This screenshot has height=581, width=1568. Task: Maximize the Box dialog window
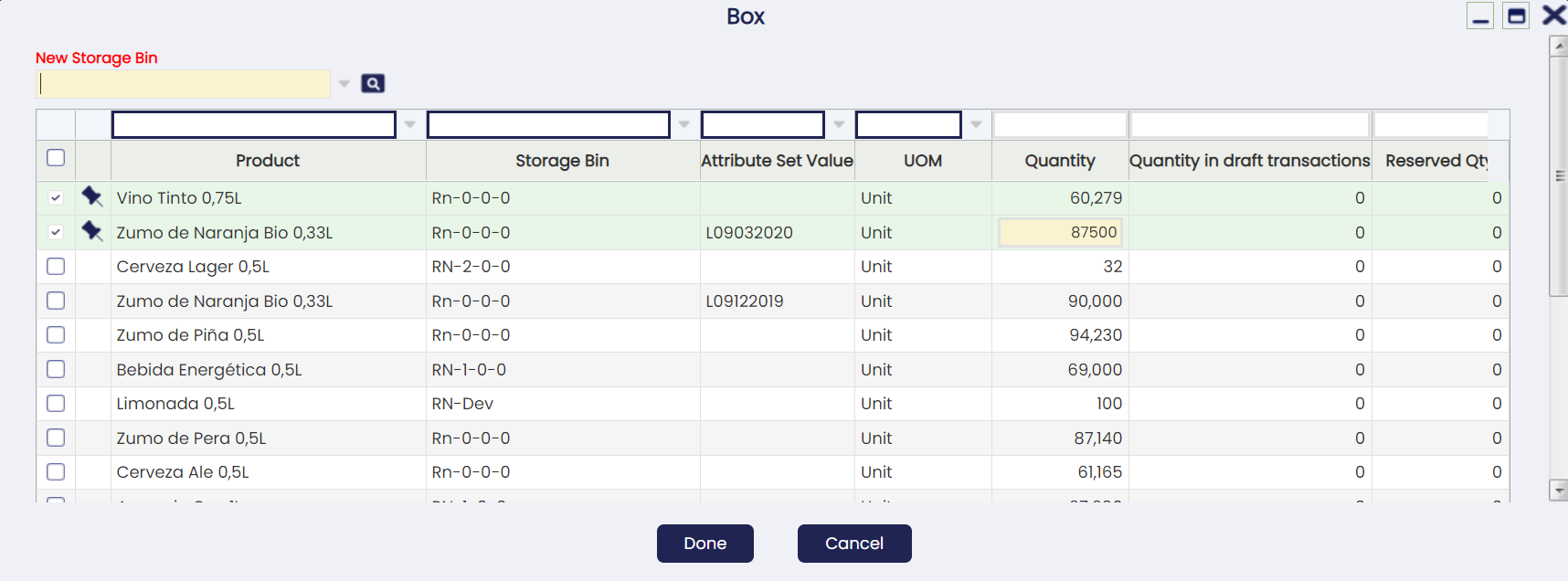tap(1517, 16)
